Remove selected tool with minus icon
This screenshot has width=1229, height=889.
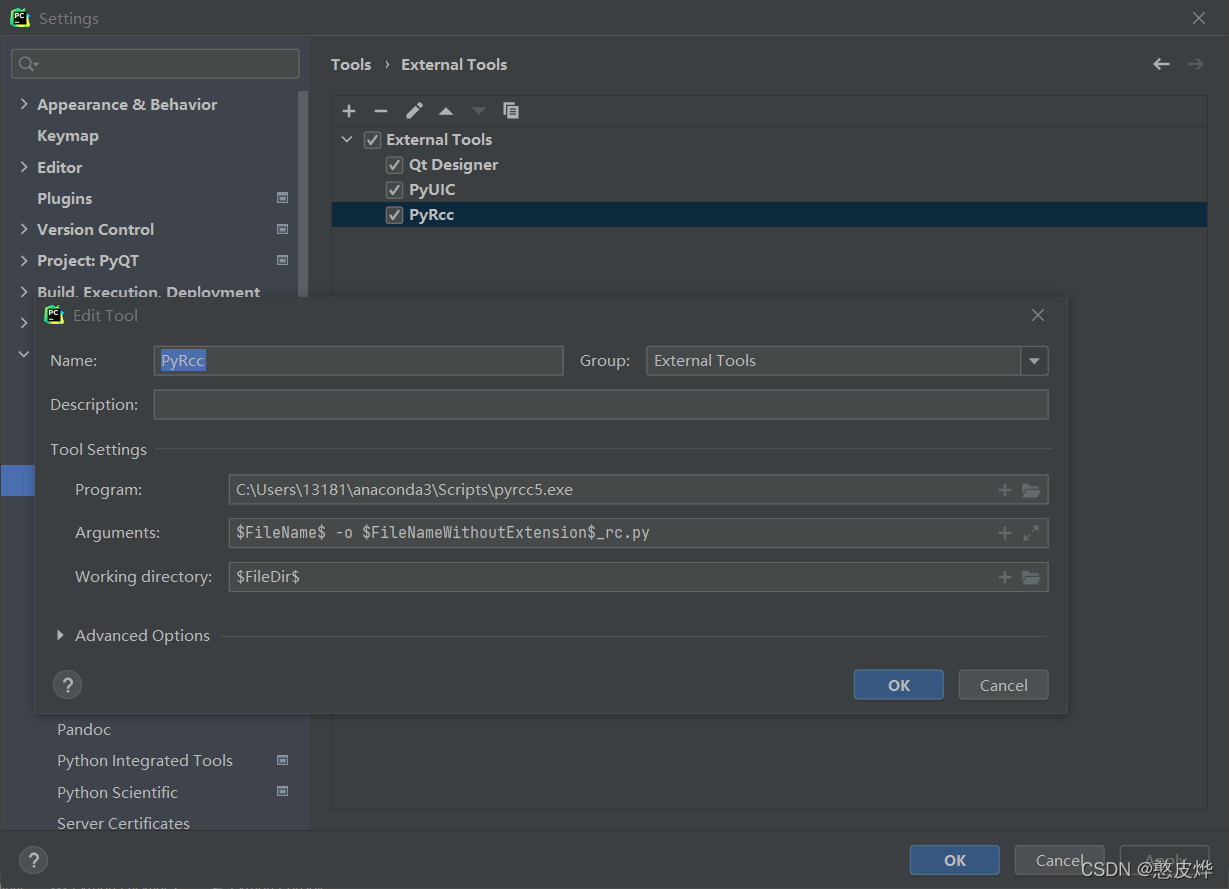pos(381,111)
